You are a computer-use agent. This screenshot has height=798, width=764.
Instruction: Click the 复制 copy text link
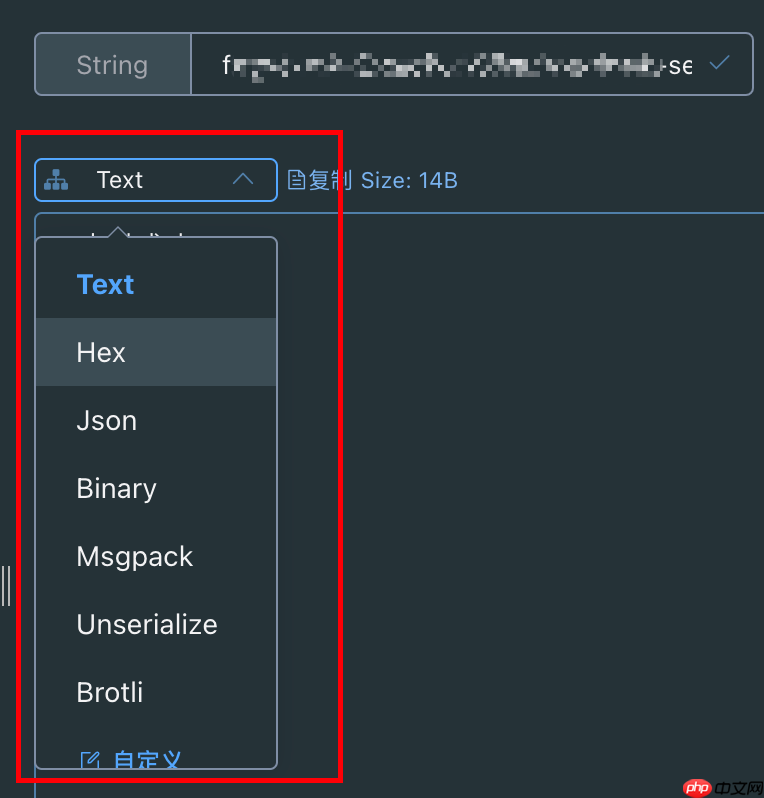tap(330, 180)
